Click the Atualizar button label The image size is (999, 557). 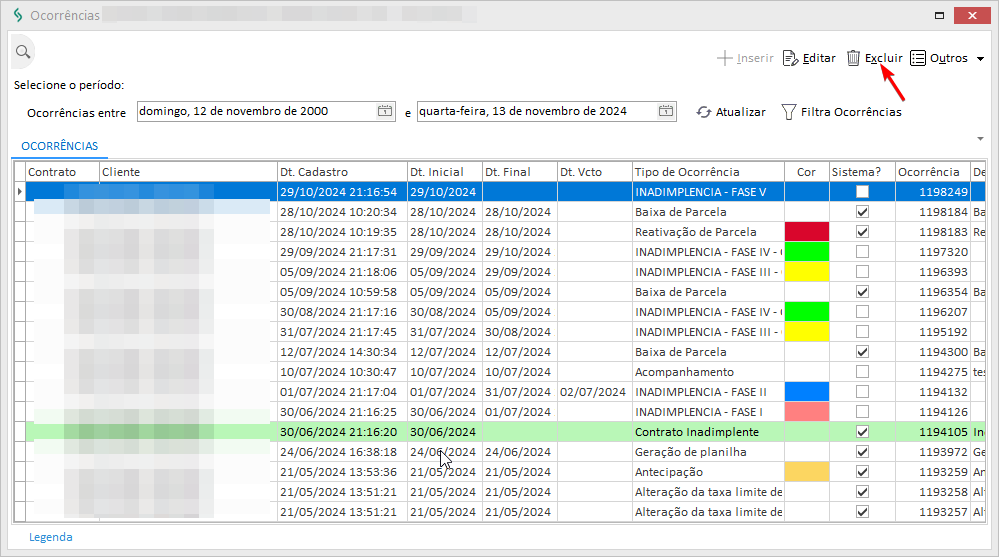(x=740, y=112)
